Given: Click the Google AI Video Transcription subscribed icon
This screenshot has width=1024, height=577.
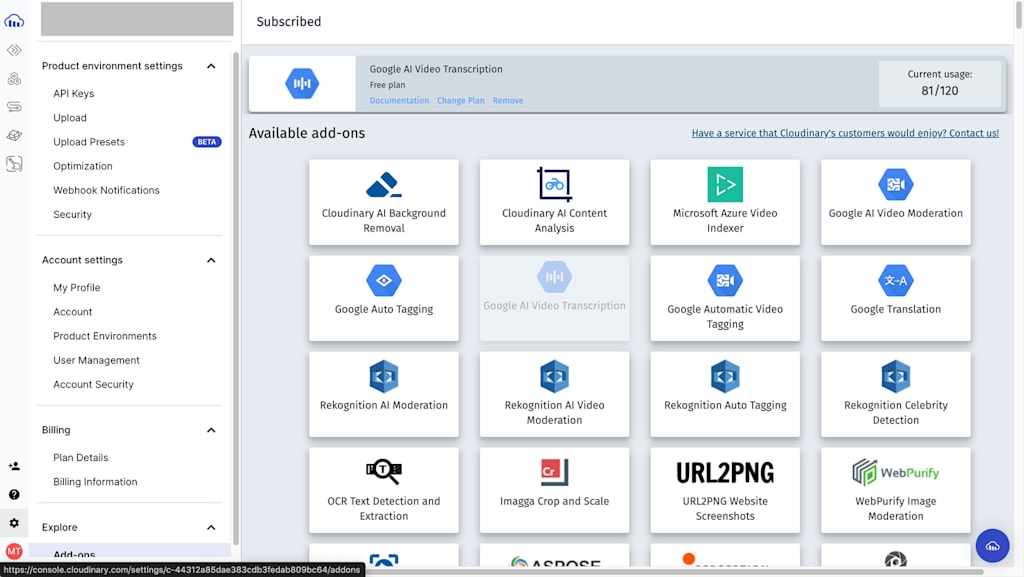Looking at the screenshot, I should coord(302,84).
